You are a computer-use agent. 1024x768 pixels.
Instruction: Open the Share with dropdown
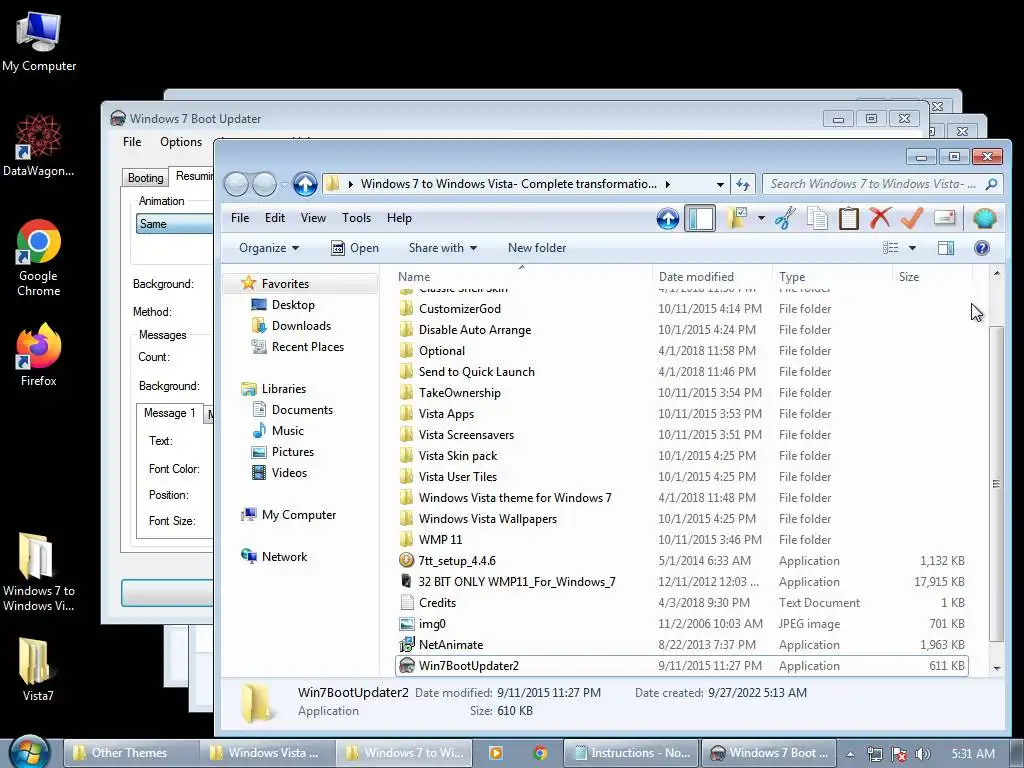point(442,248)
